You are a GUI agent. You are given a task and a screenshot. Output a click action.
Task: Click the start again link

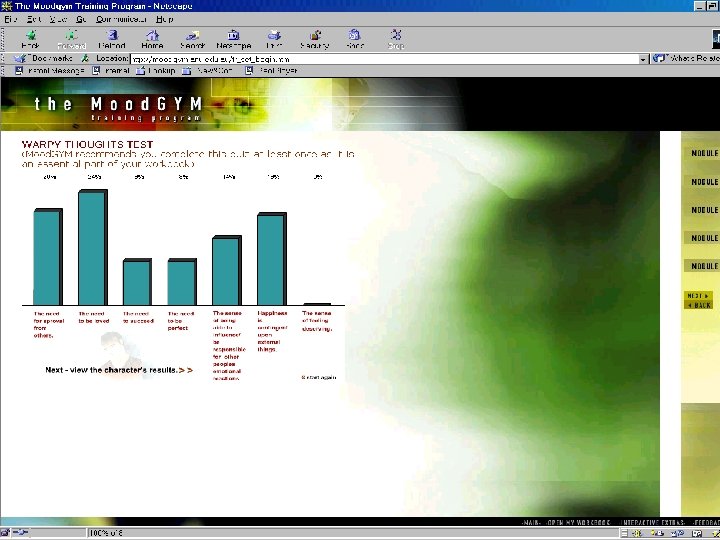[x=319, y=377]
